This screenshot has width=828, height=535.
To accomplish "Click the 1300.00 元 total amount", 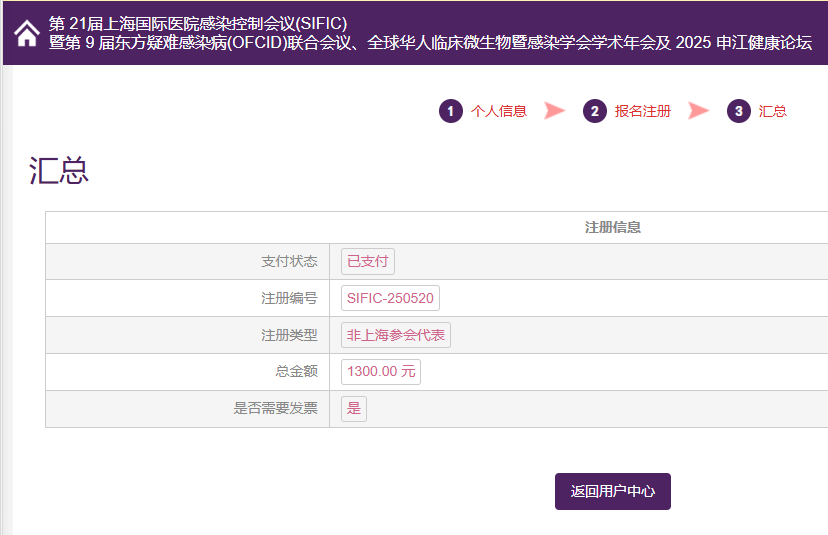I will 380,372.
